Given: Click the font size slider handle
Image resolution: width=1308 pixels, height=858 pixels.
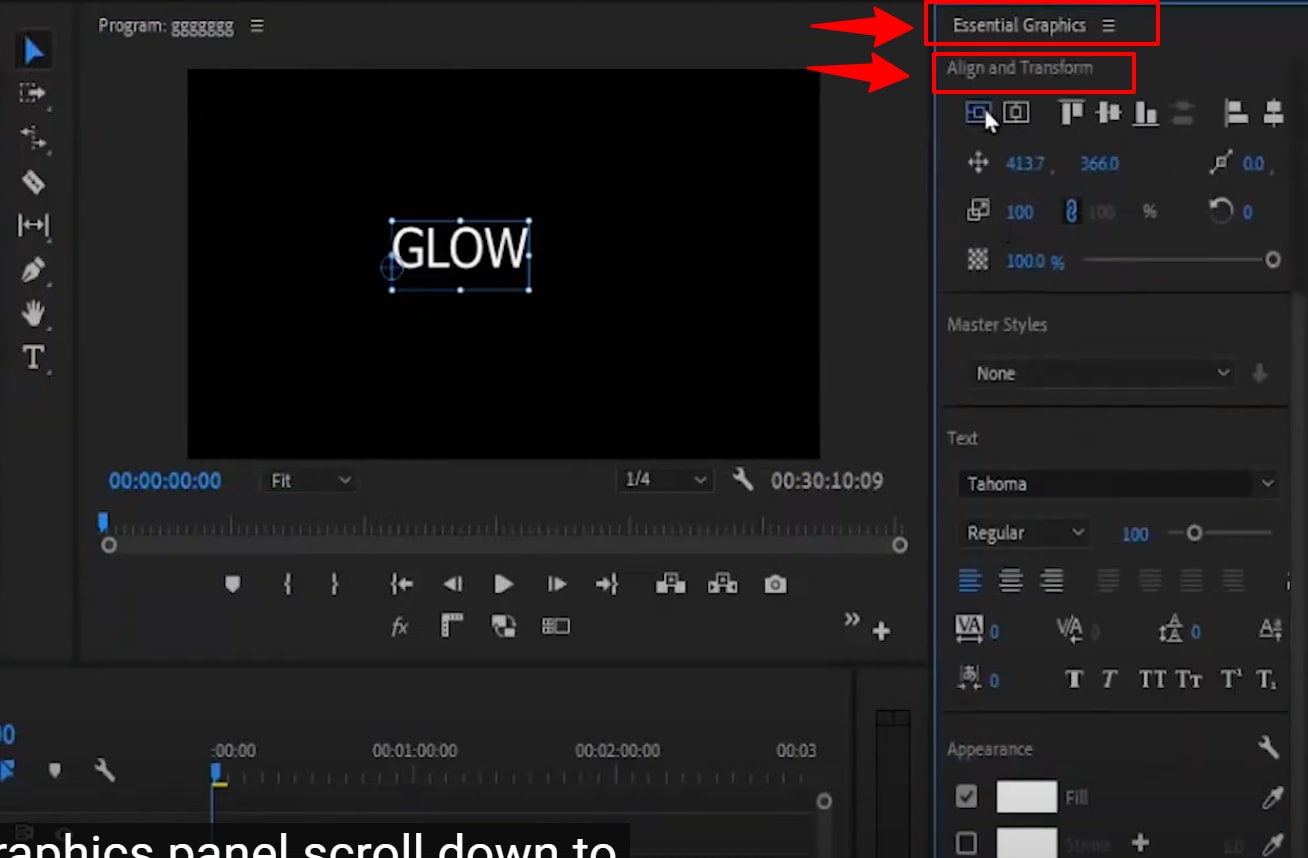Looking at the screenshot, I should click(x=1193, y=533).
